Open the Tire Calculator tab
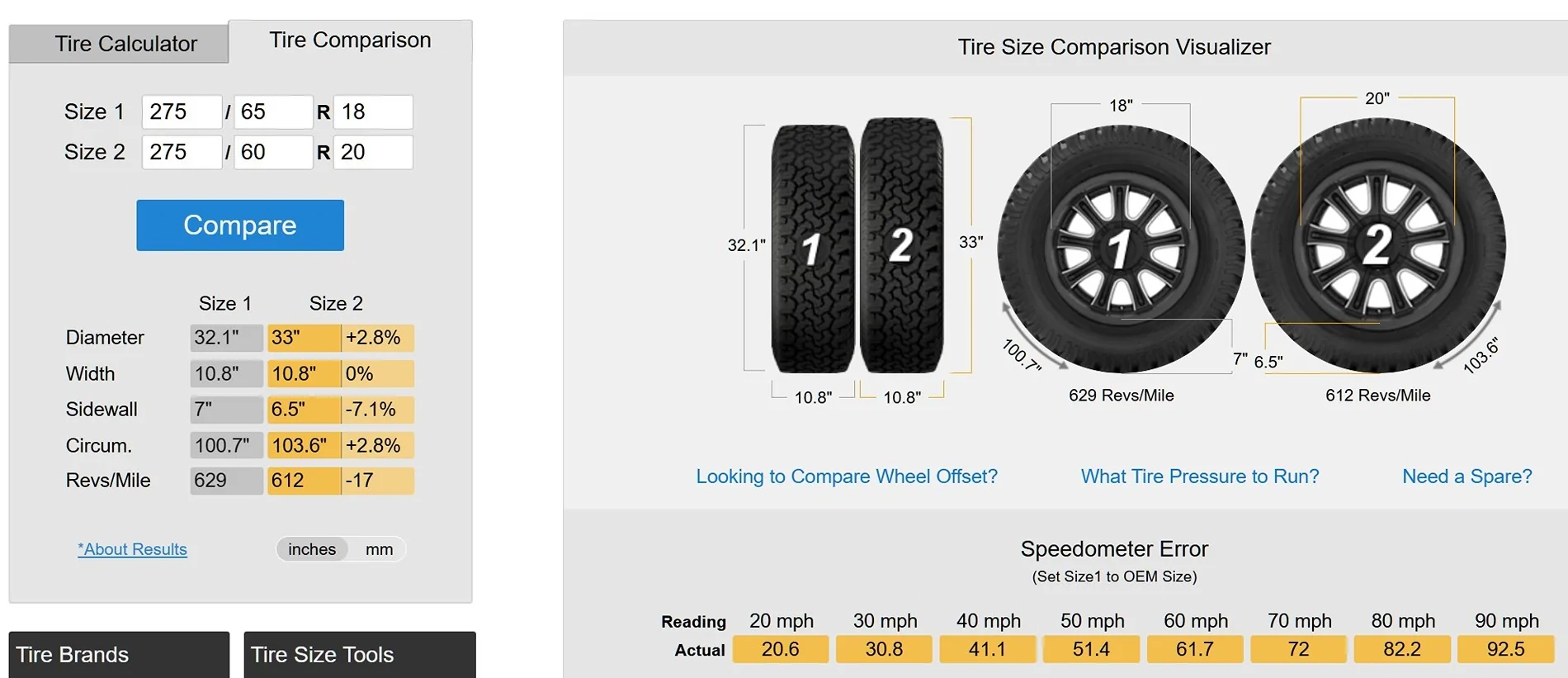The width and height of the screenshot is (1568, 678). coord(126,44)
